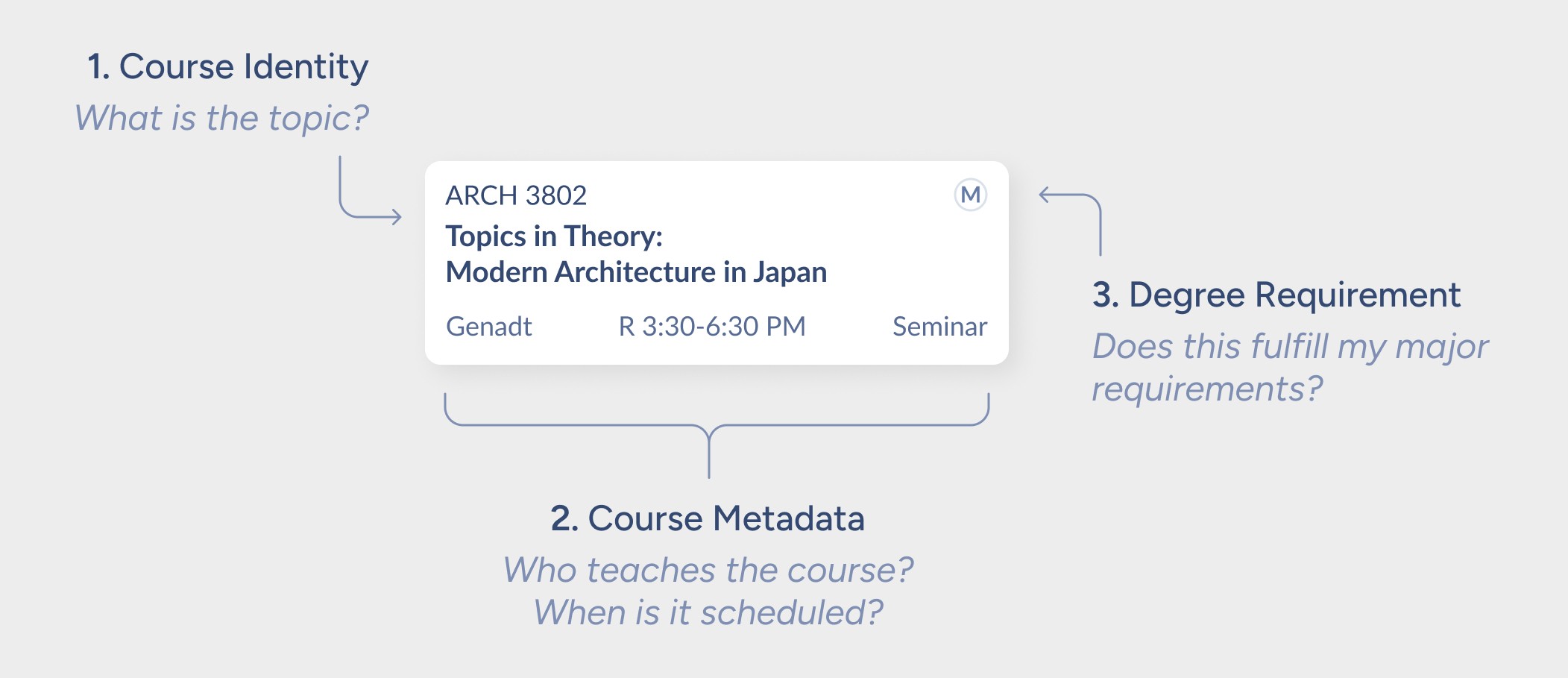Click 'What is the topic?' caption

[x=221, y=118]
